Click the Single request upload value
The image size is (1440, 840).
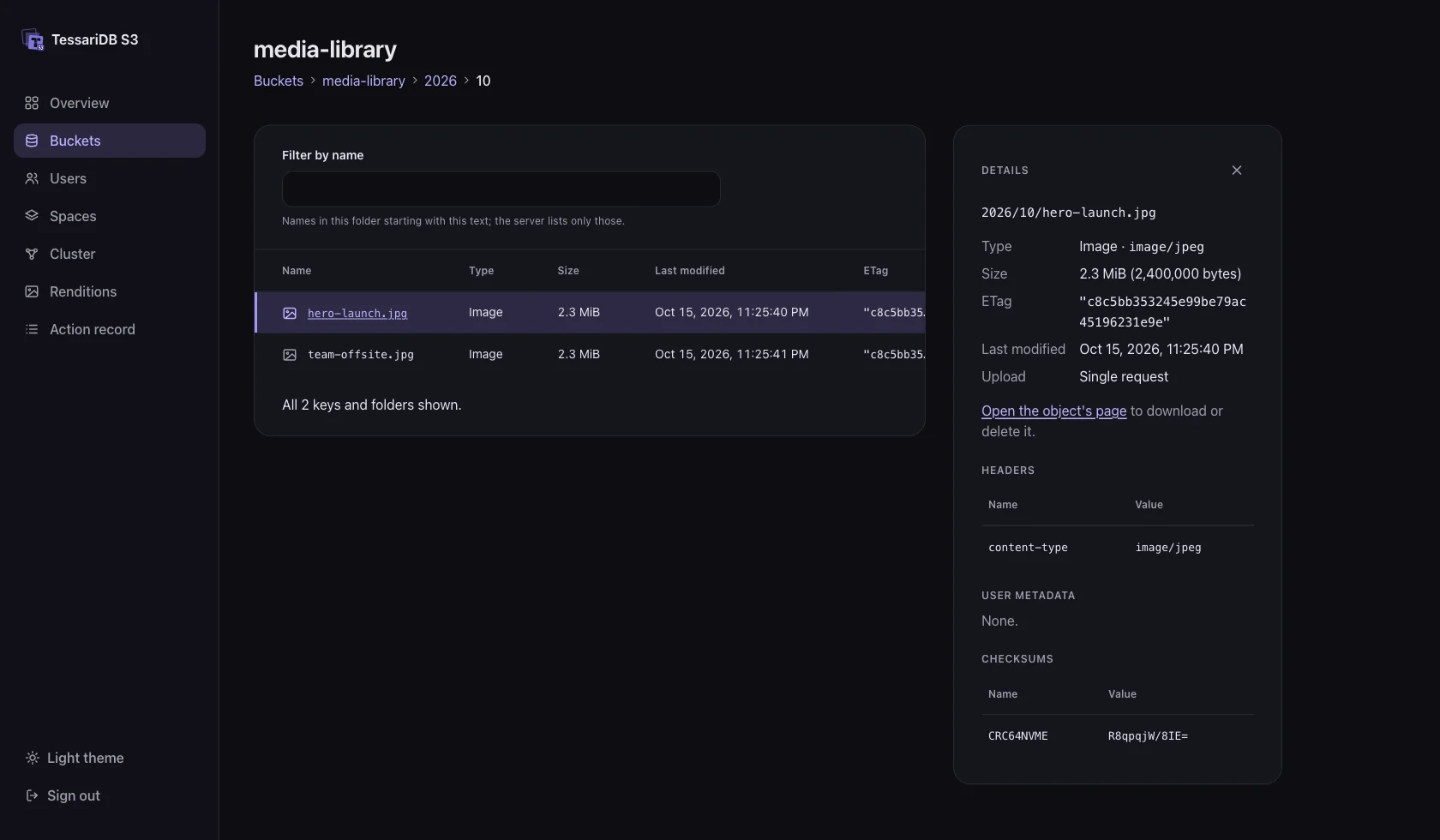(1124, 376)
